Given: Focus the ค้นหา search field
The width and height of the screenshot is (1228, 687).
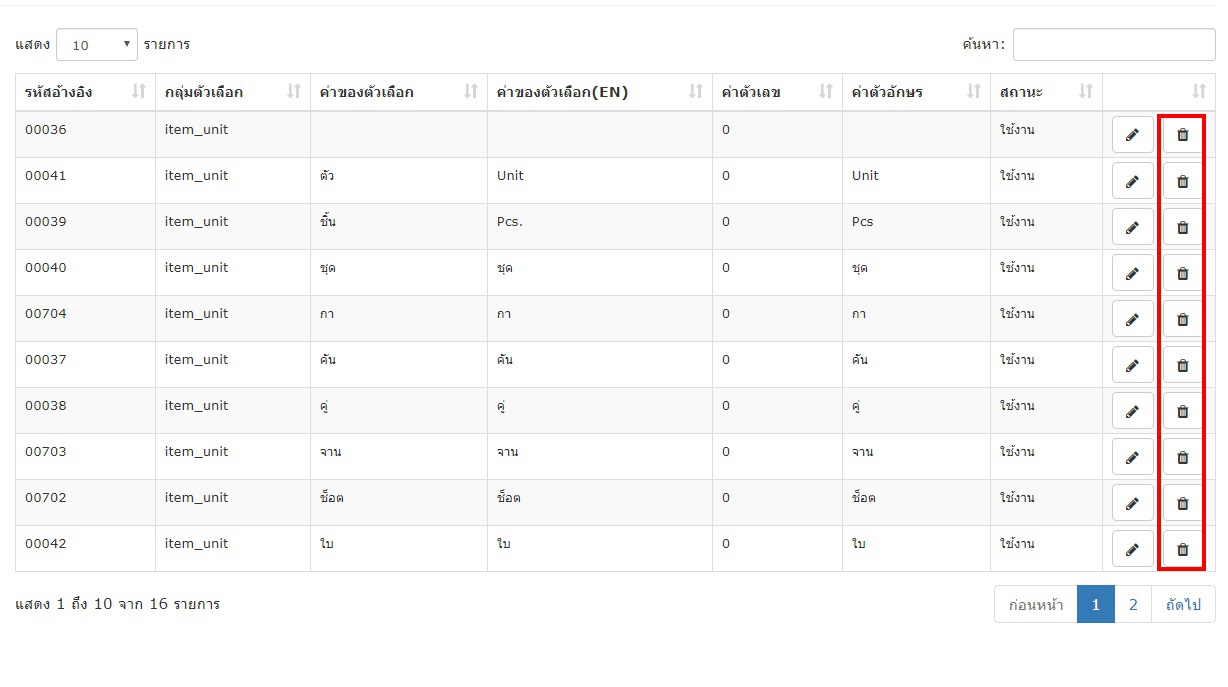Looking at the screenshot, I should point(1114,44).
